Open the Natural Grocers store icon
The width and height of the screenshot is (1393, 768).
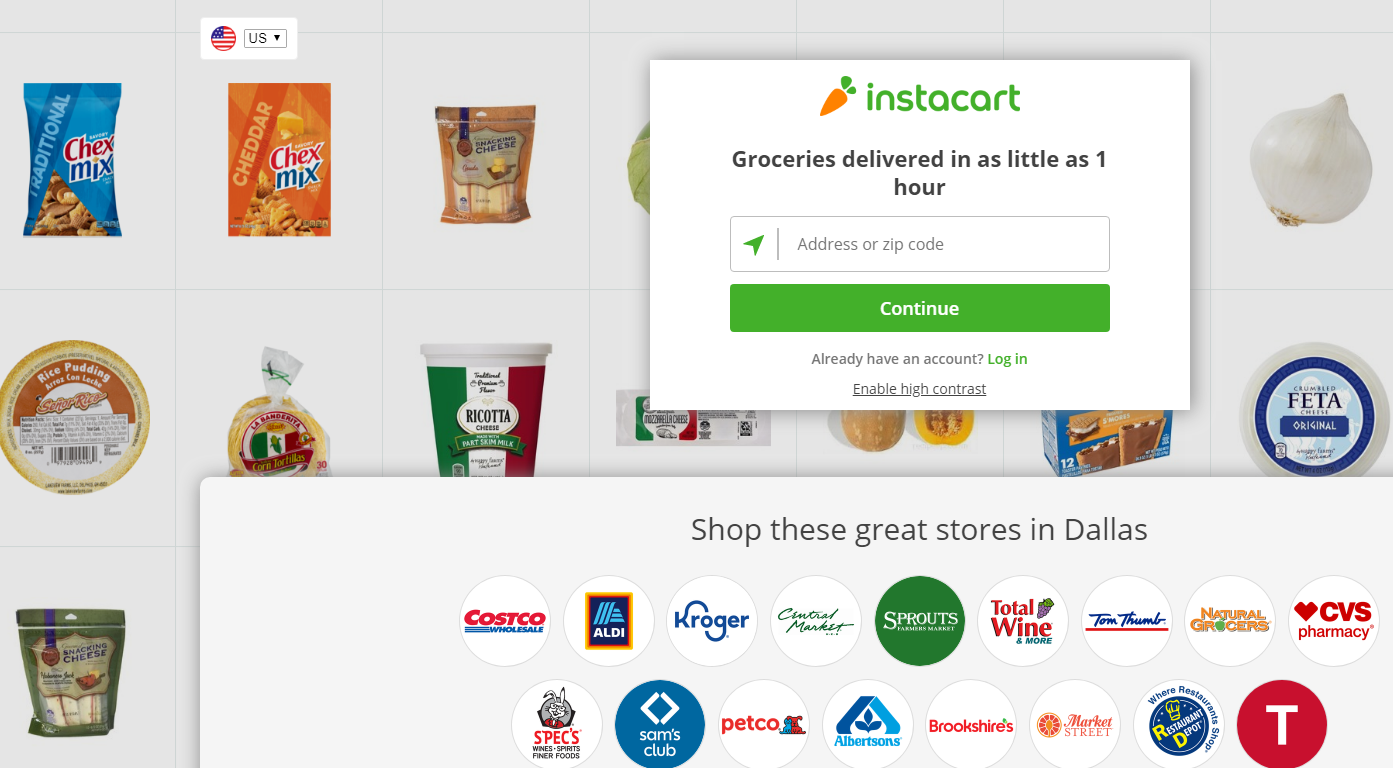click(1230, 621)
